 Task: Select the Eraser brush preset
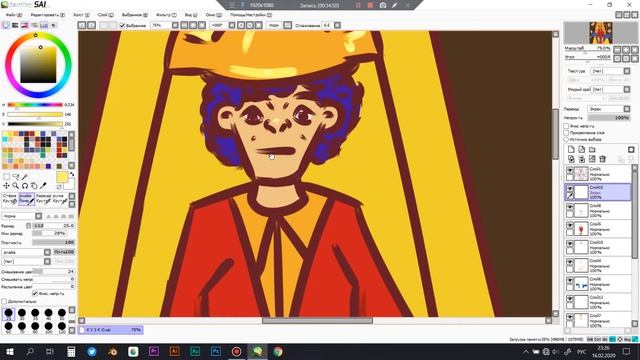click(10, 198)
